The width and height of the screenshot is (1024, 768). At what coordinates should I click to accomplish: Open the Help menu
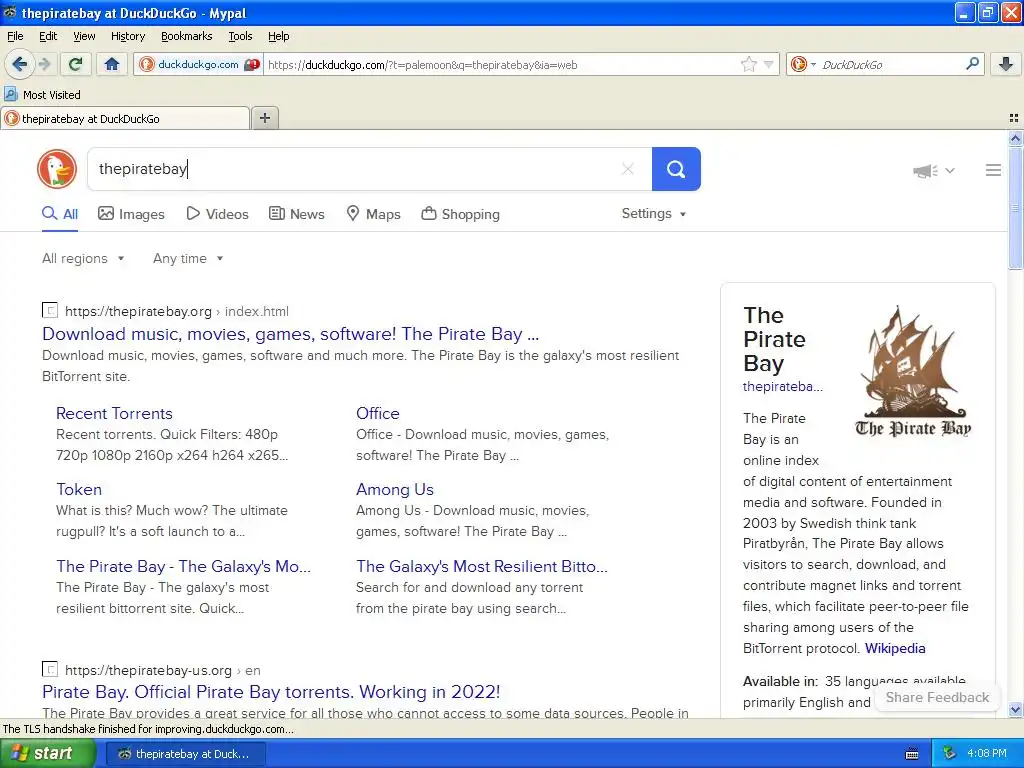tap(278, 36)
